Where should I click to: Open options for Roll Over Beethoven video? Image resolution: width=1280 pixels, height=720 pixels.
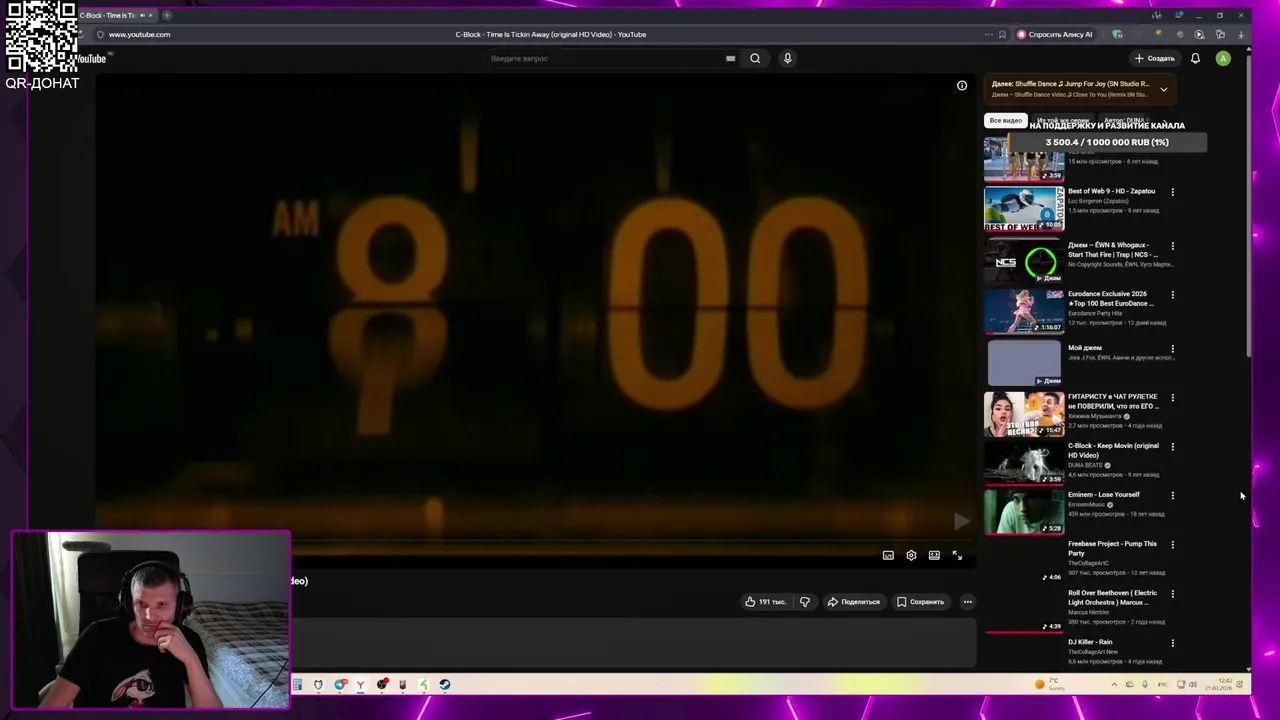click(1173, 594)
